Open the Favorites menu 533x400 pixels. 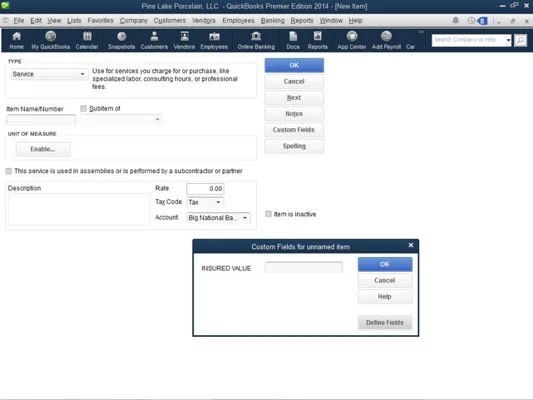tap(100, 20)
